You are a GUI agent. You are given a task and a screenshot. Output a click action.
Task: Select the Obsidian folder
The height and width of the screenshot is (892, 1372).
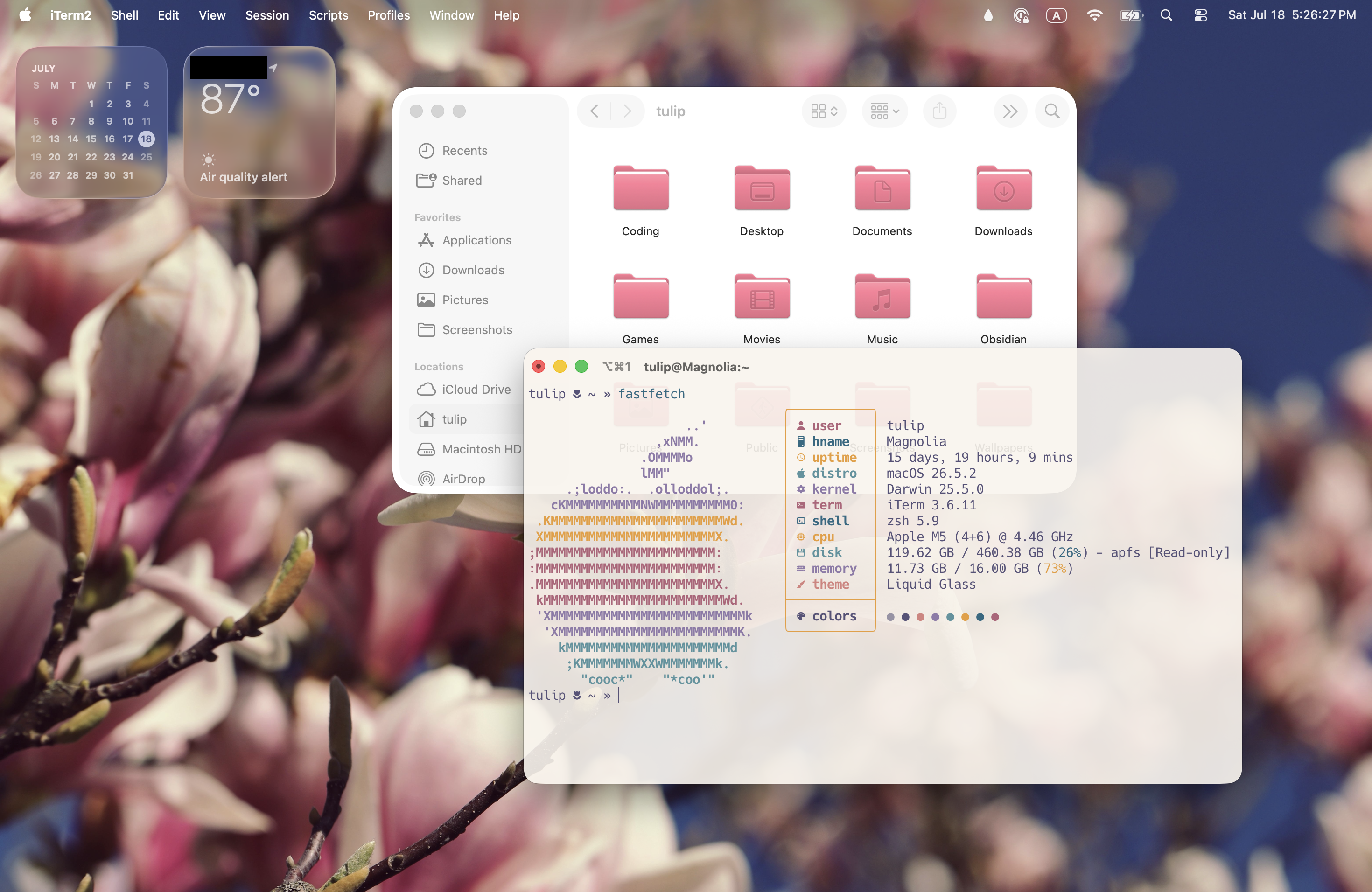pos(1003,296)
